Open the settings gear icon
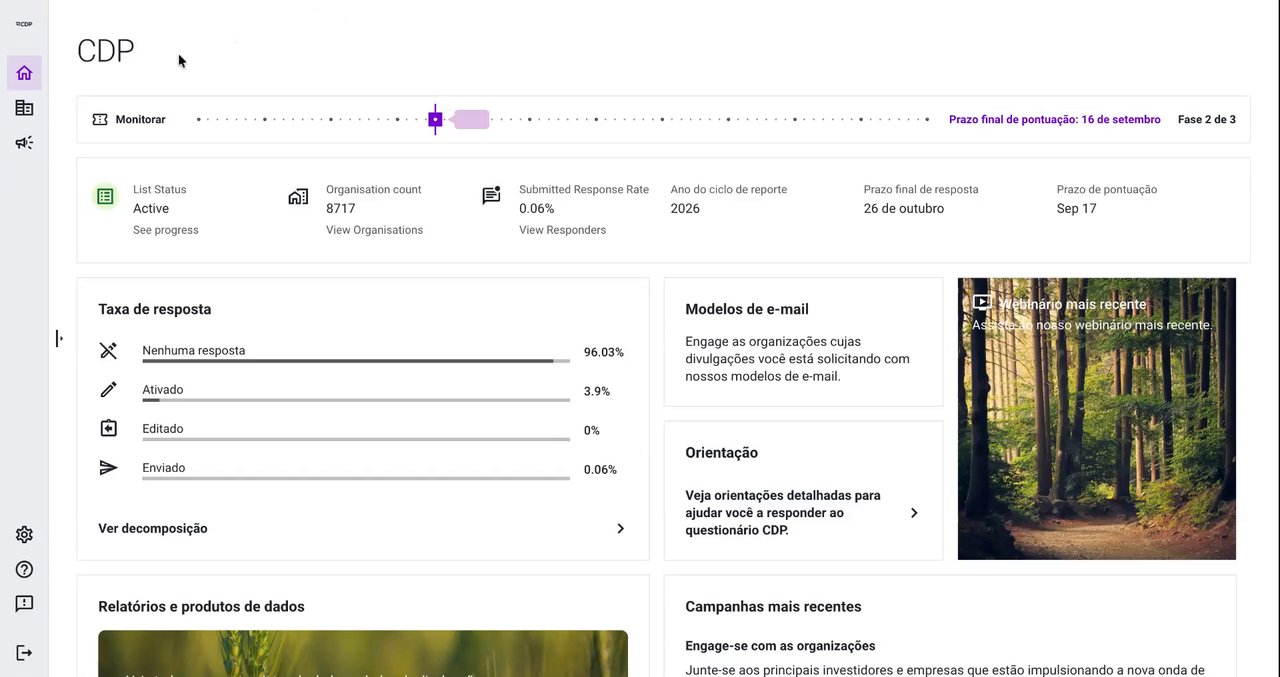Screen dimensions: 1280x677 point(24,535)
